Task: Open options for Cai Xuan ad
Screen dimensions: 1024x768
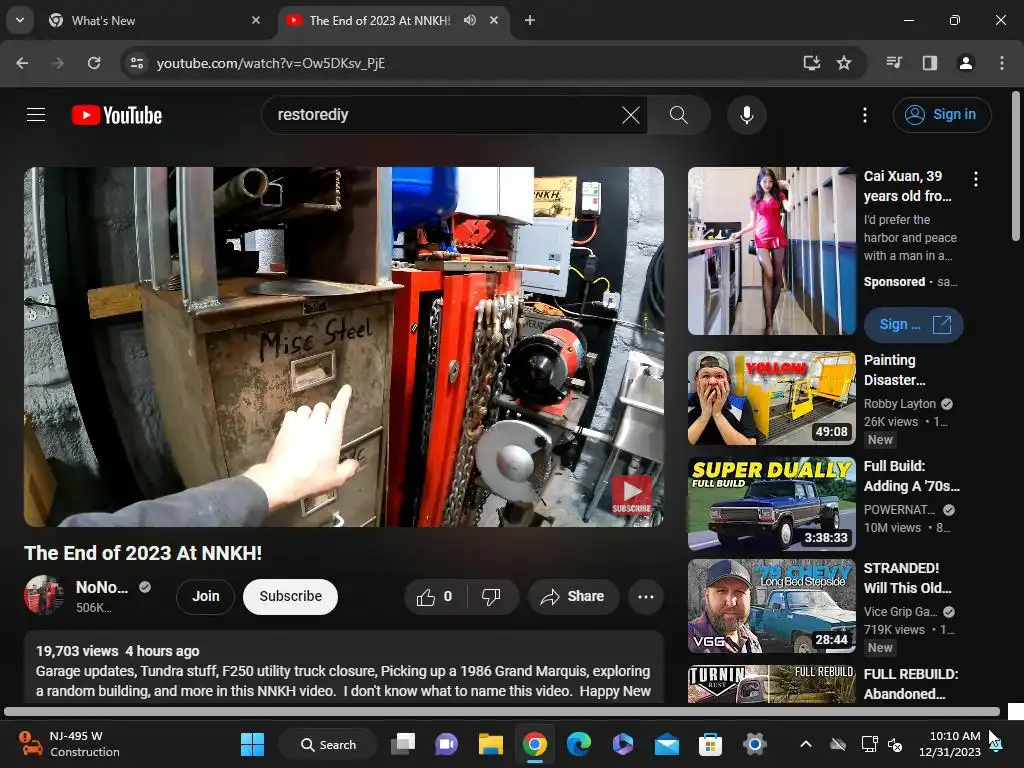Action: tap(976, 179)
